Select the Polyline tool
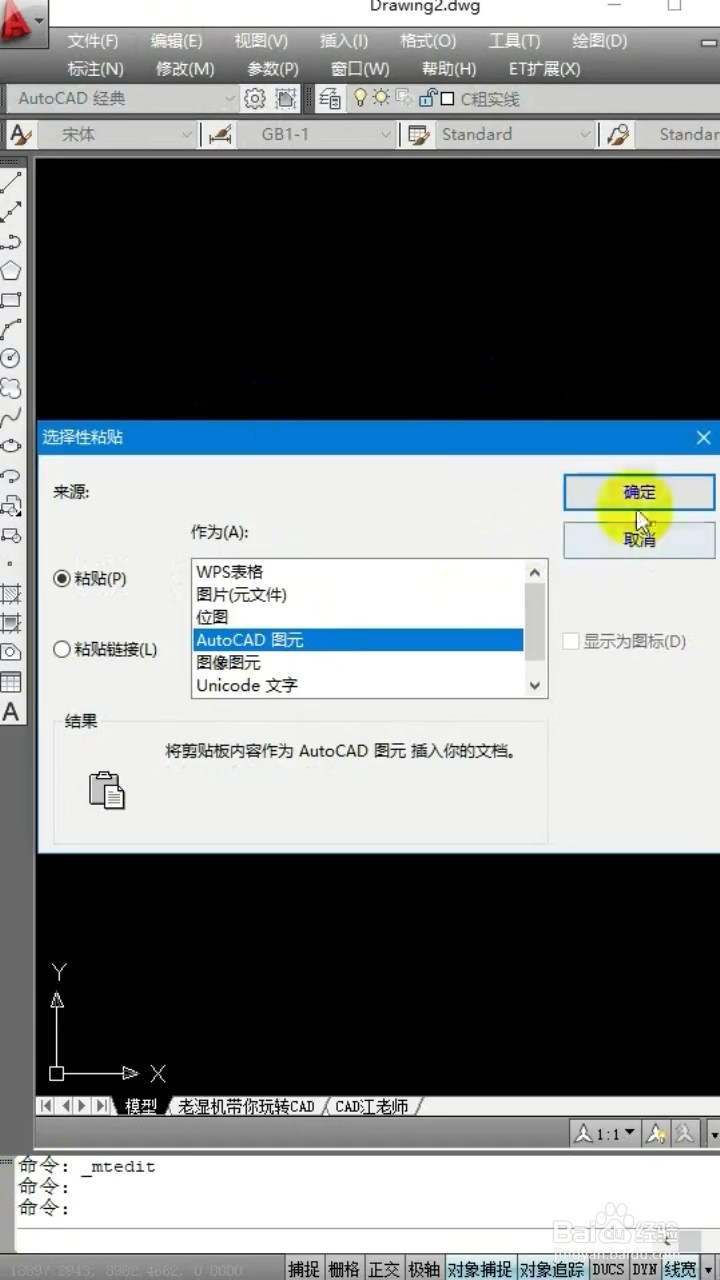The height and width of the screenshot is (1280, 720). 11,241
